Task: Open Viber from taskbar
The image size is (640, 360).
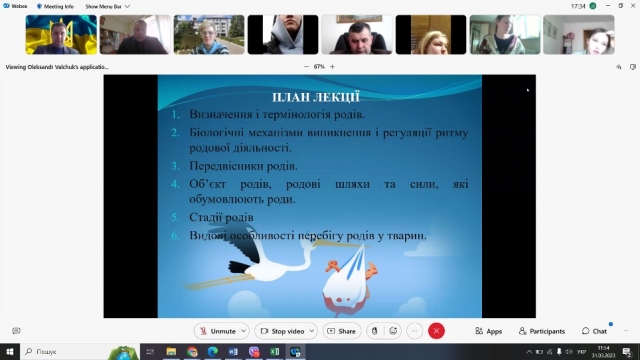Action: pyautogui.click(x=254, y=351)
